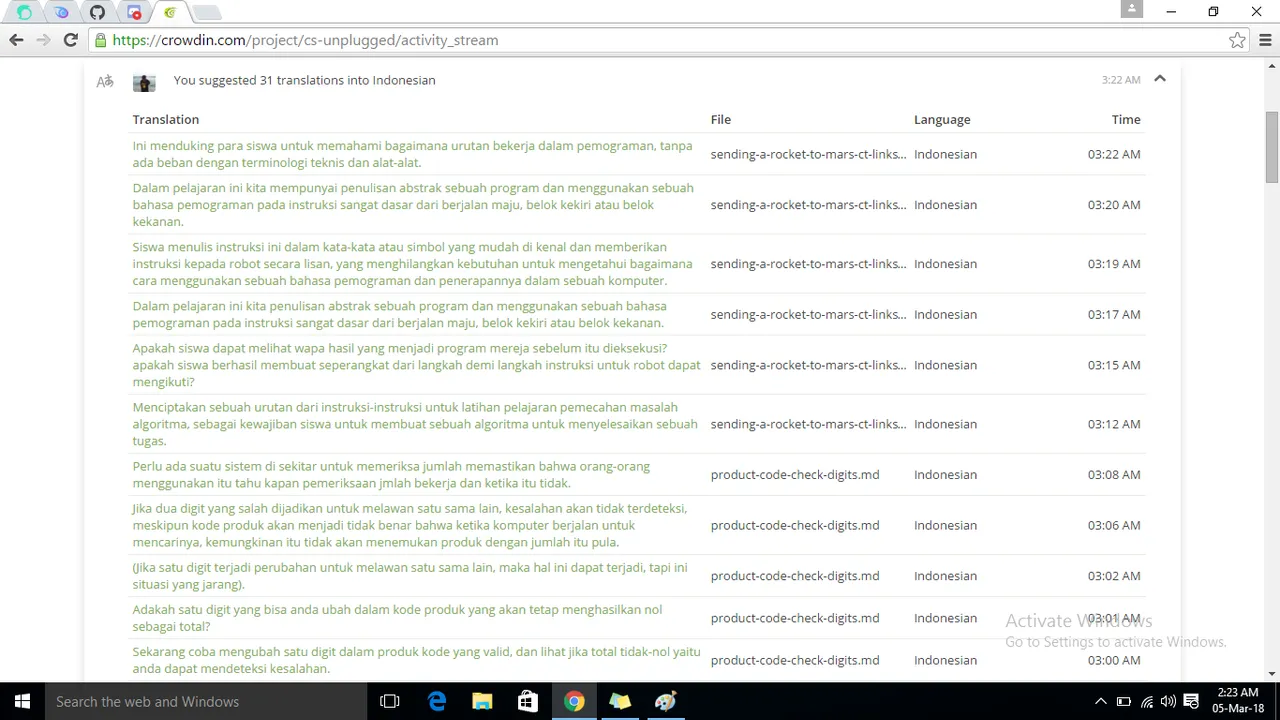The width and height of the screenshot is (1280, 720).
Task: Open File Explorer from the taskbar
Action: click(482, 701)
